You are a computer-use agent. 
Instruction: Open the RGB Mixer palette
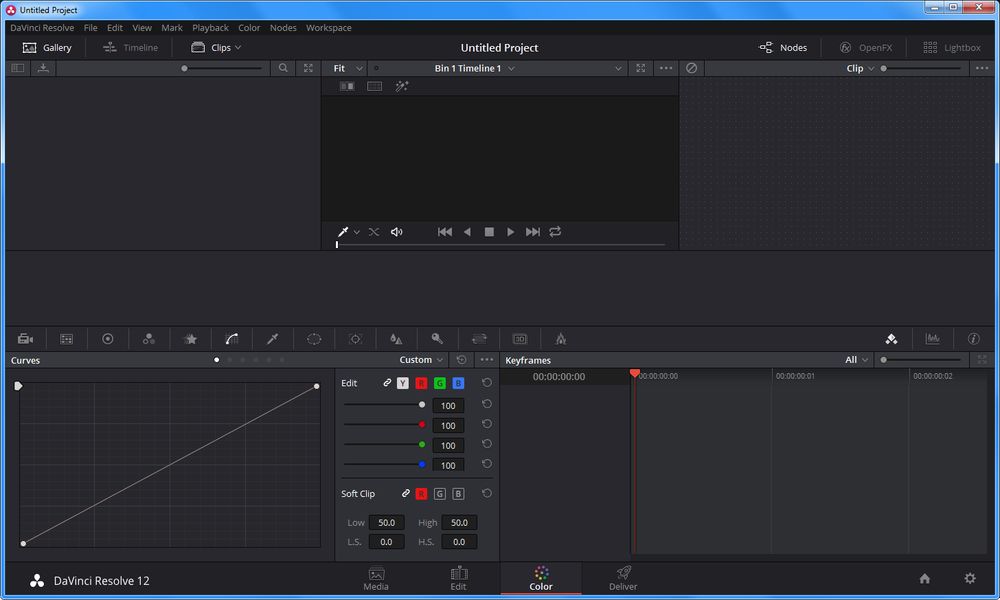point(148,338)
